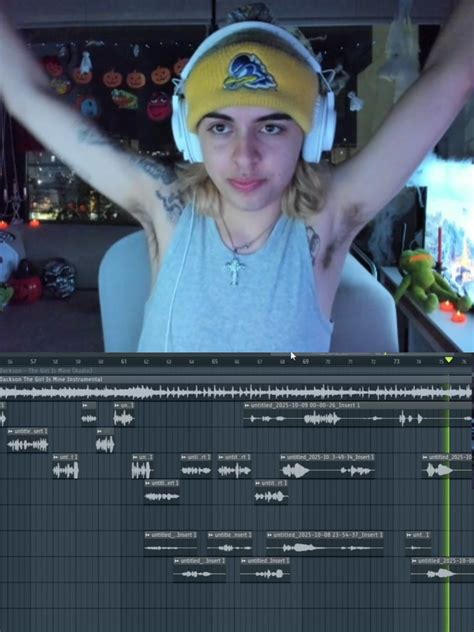Select clip title ending '3-49-34_Insert 1'
This screenshot has width=474, height=632.
click(331, 457)
